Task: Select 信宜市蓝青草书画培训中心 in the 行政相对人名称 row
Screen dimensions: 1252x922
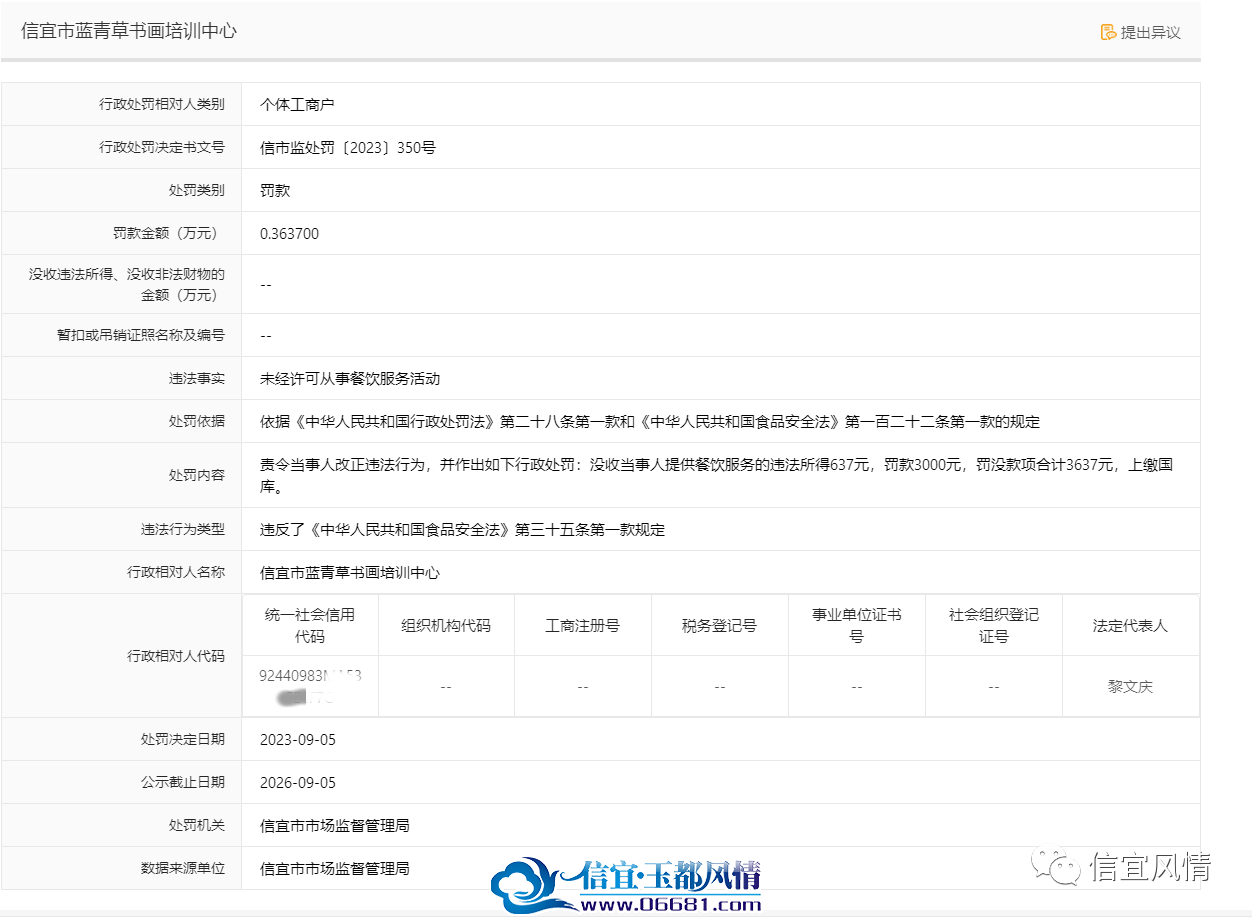Action: coord(350,573)
